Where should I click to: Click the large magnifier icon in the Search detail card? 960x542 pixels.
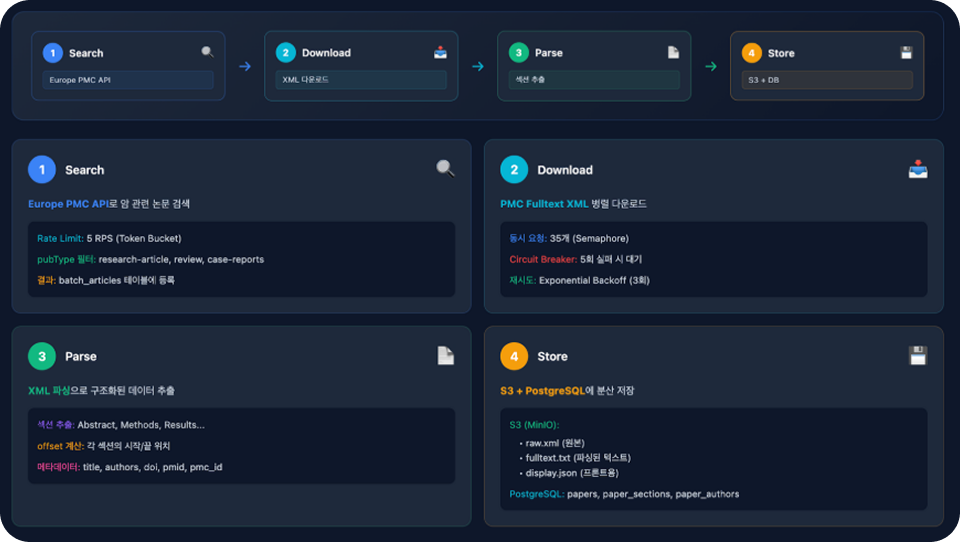pos(445,169)
